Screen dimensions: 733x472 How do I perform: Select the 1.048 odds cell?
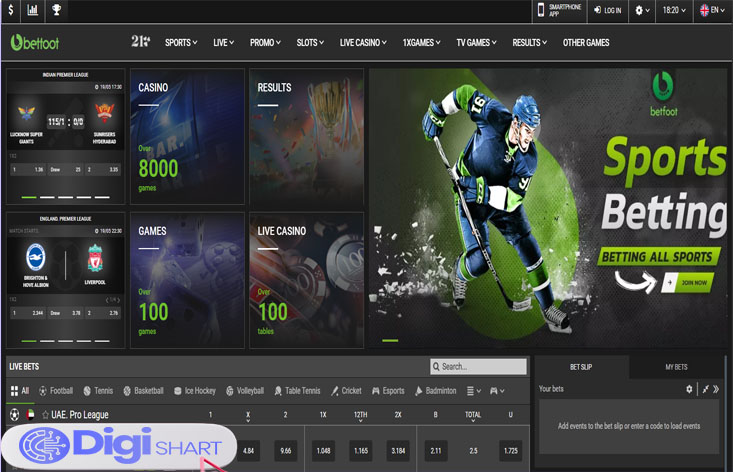323,451
